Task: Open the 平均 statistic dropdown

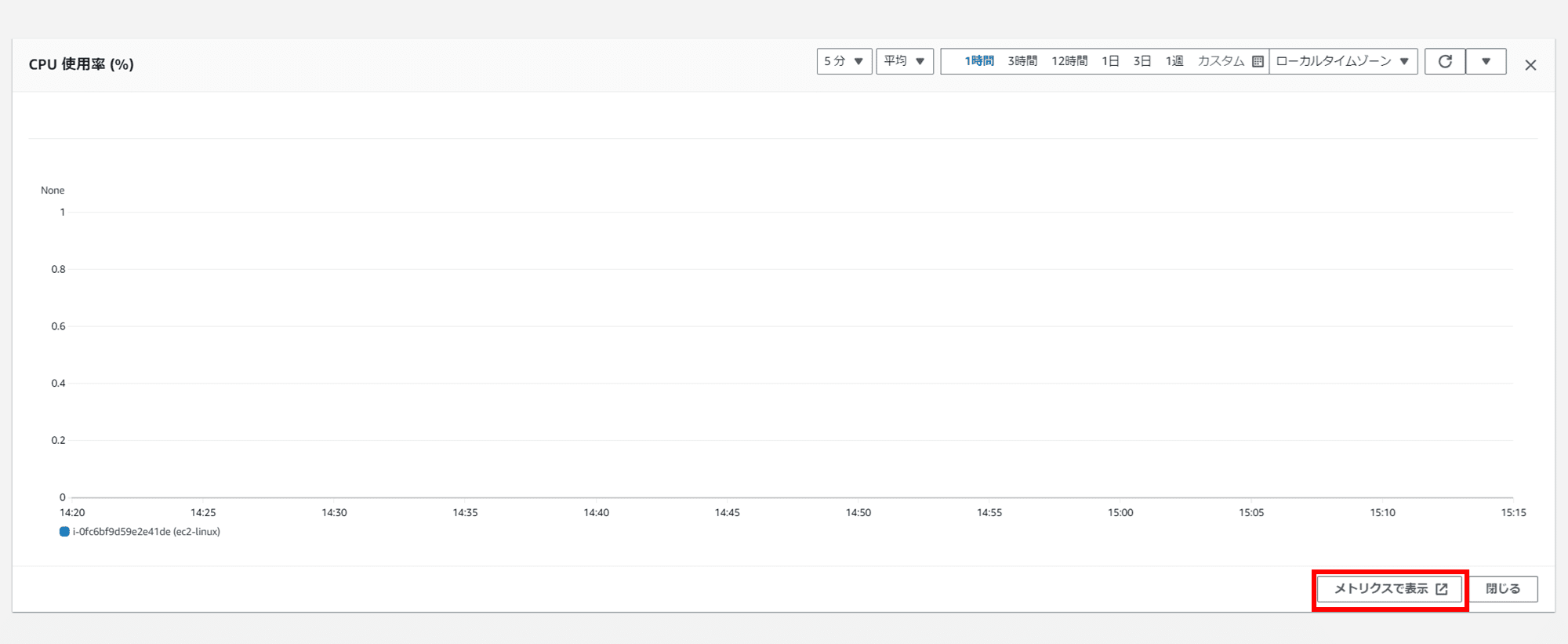Action: [905, 61]
